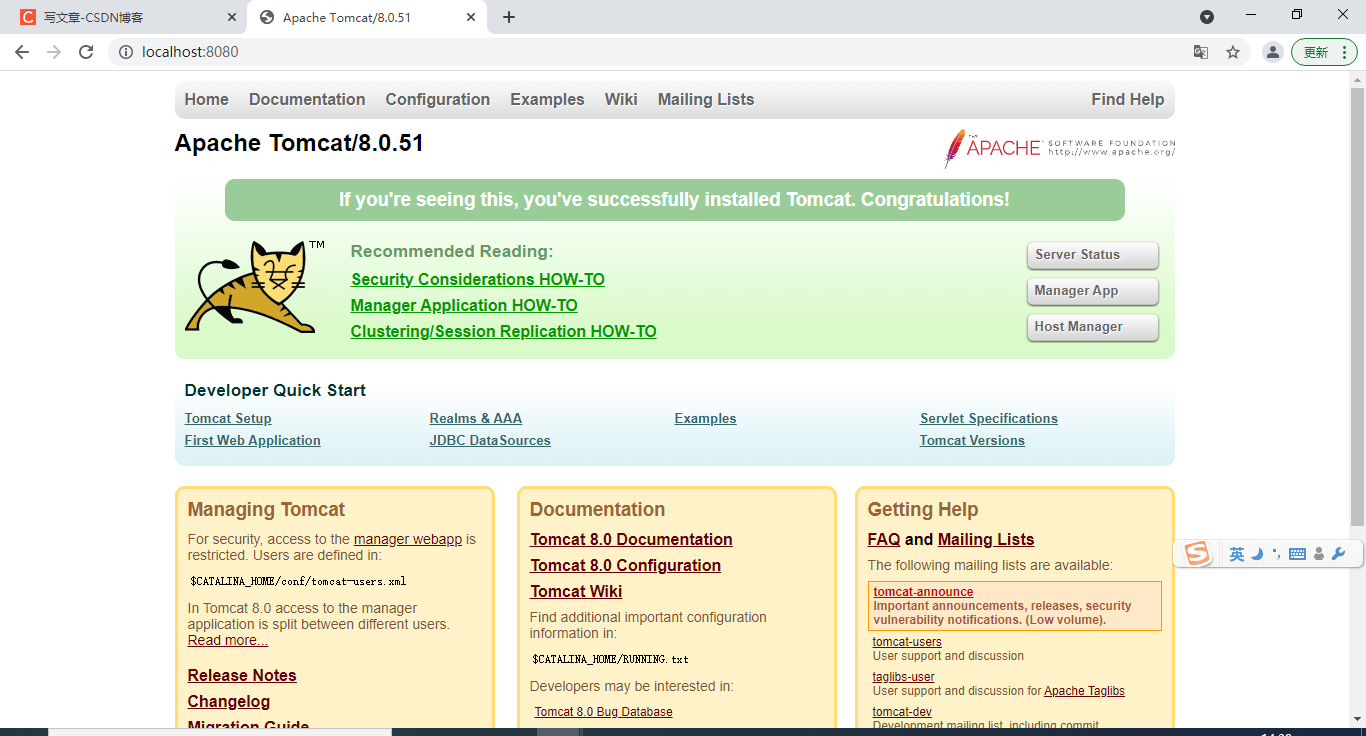The height and width of the screenshot is (736, 1366).
Task: Open Configuration in Tomcat navigation bar
Action: (437, 99)
